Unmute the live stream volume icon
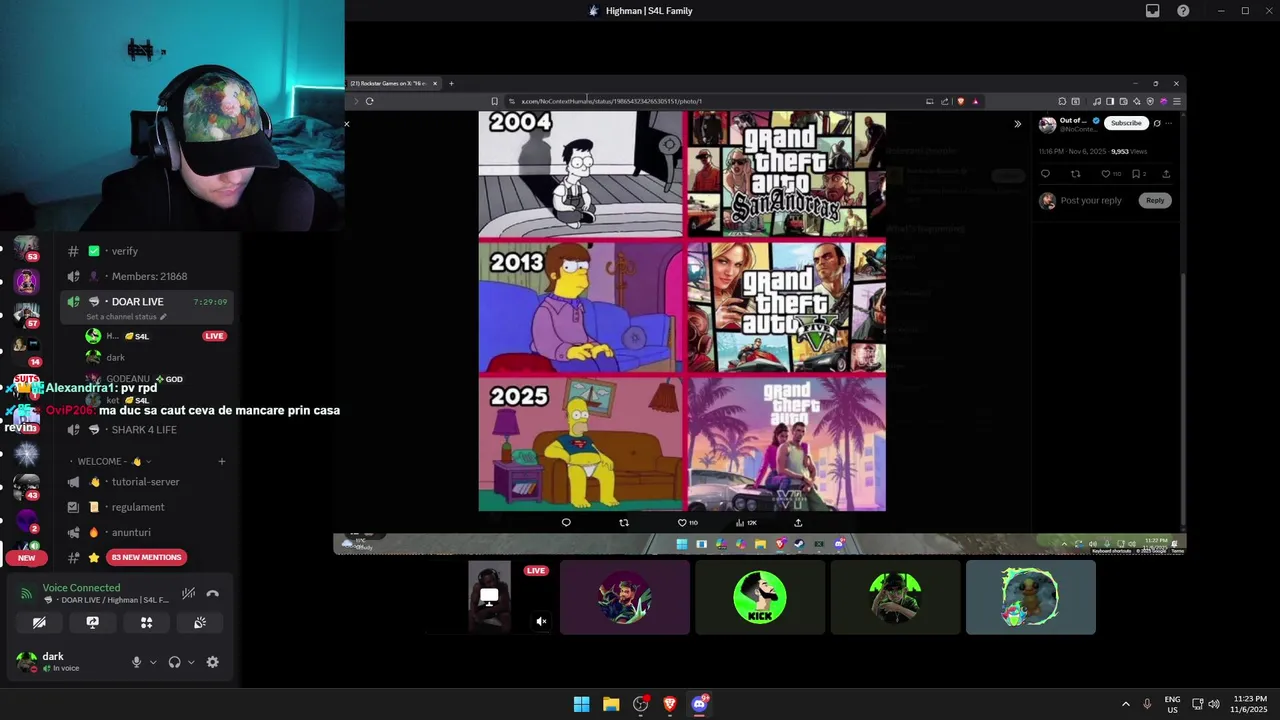Screen dimensions: 1280x720 tap(541, 621)
